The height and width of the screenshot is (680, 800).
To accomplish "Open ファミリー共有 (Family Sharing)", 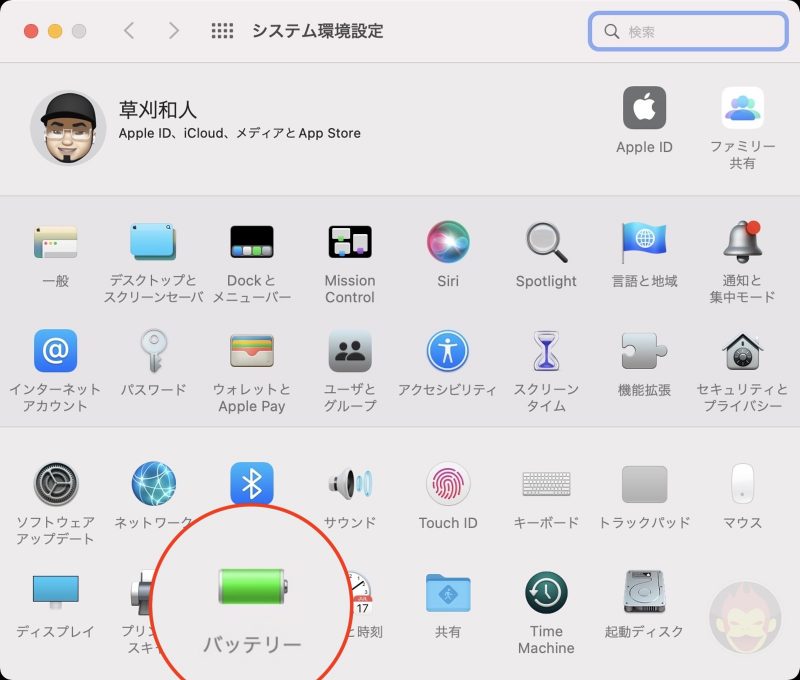I will (x=742, y=109).
